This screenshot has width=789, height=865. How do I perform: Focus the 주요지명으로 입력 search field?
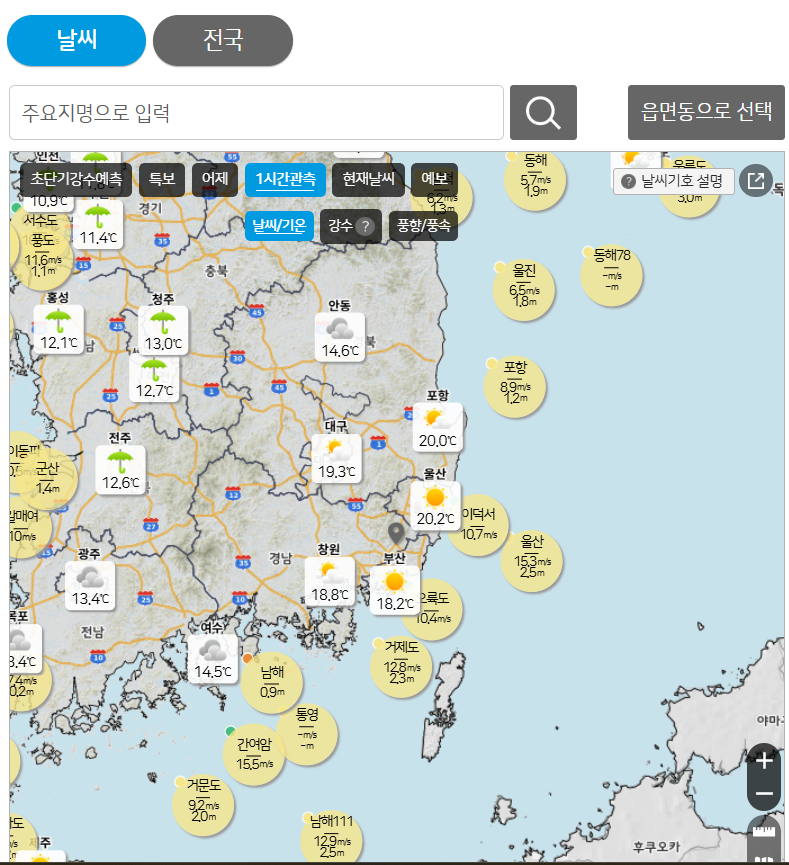point(256,113)
